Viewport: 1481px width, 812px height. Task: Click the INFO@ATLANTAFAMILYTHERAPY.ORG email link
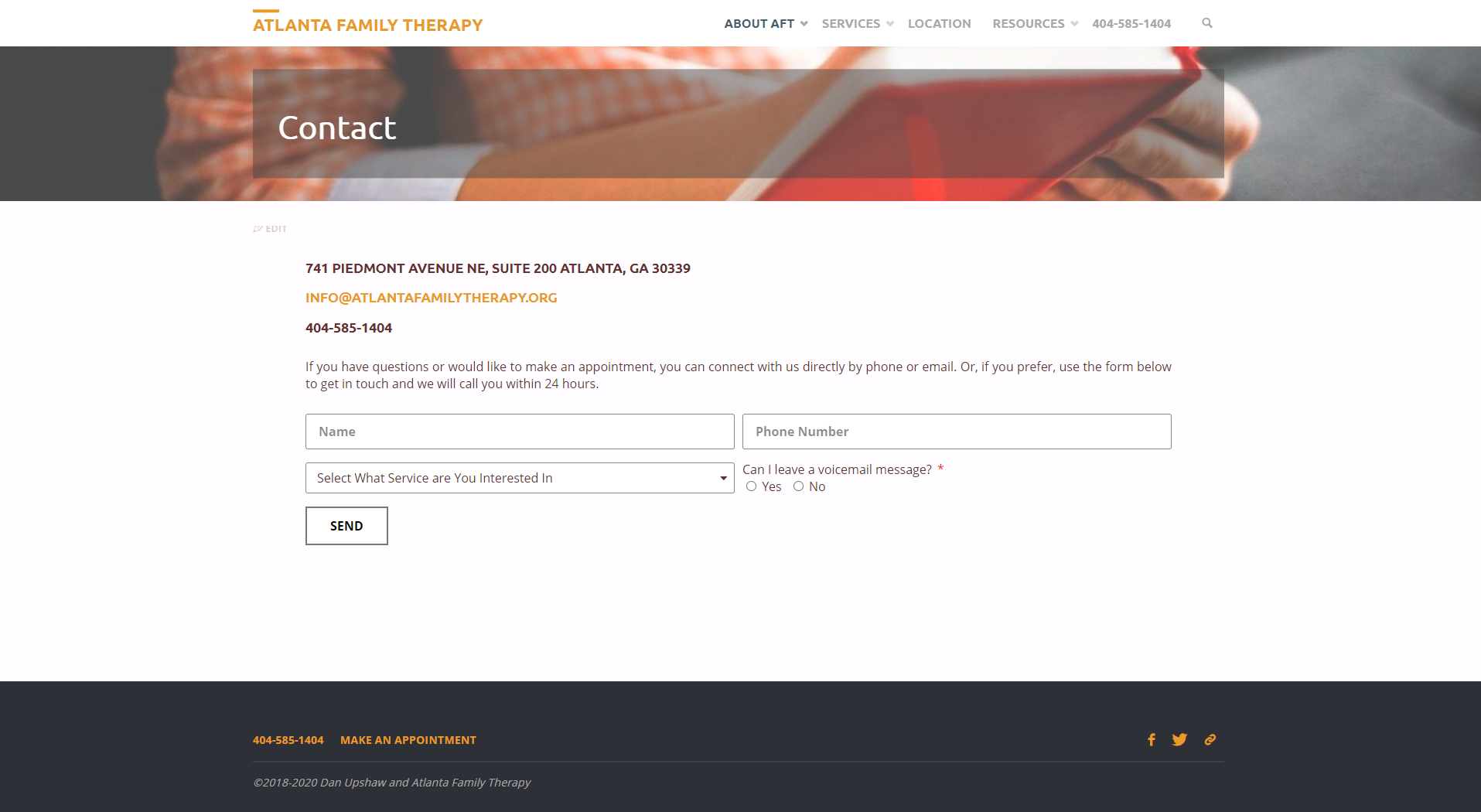tap(431, 298)
